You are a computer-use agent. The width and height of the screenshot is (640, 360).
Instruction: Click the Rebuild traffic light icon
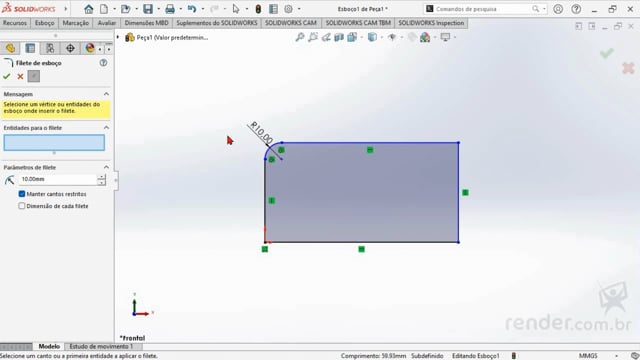click(x=258, y=9)
